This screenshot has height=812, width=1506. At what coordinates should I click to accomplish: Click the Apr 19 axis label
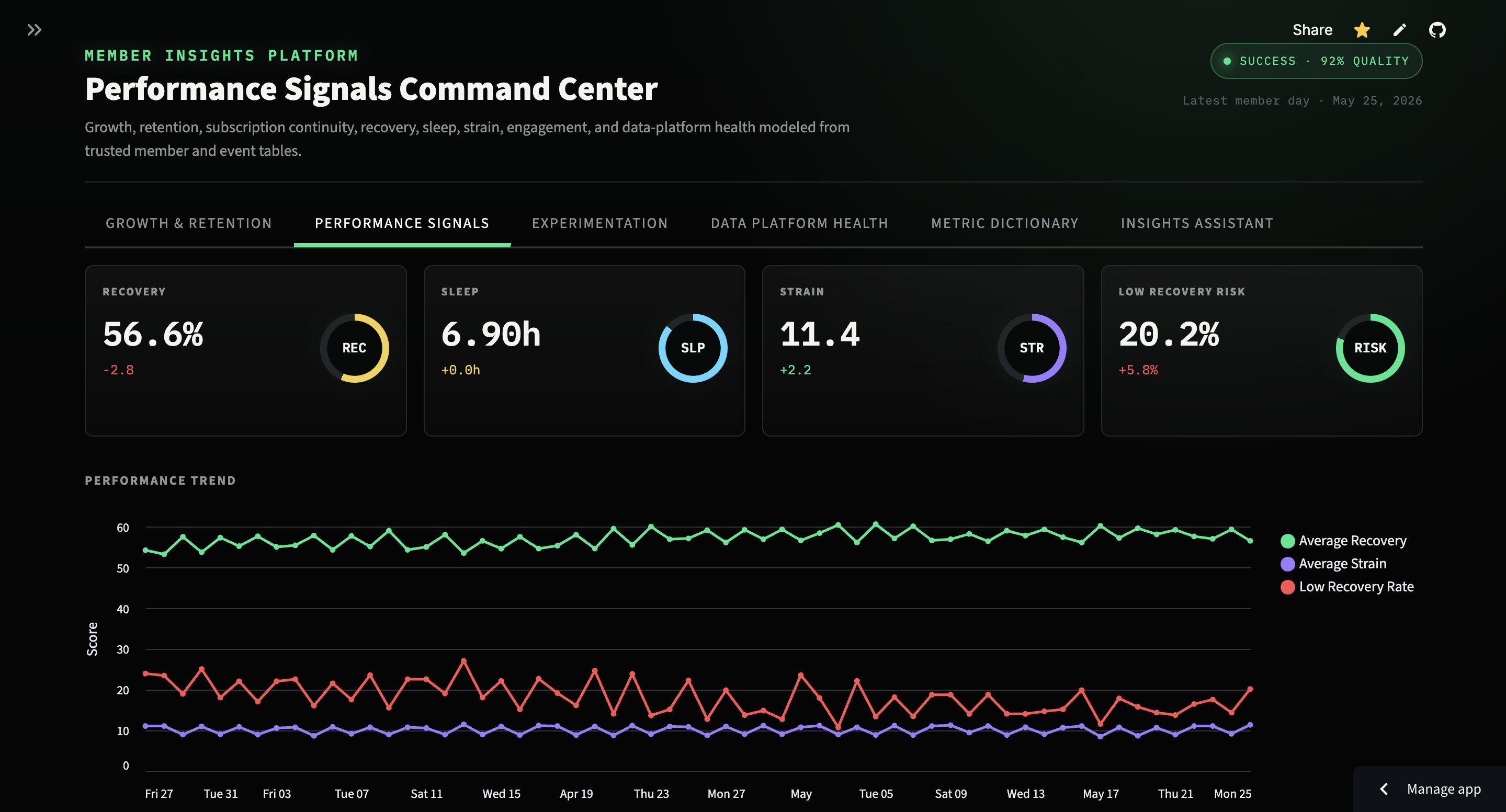(x=576, y=793)
